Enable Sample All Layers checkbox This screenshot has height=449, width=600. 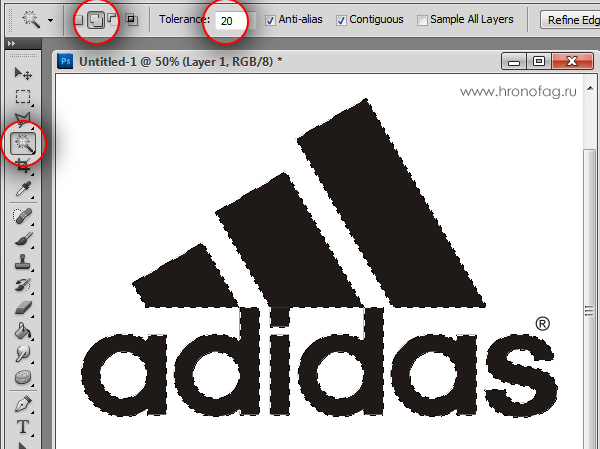click(422, 20)
